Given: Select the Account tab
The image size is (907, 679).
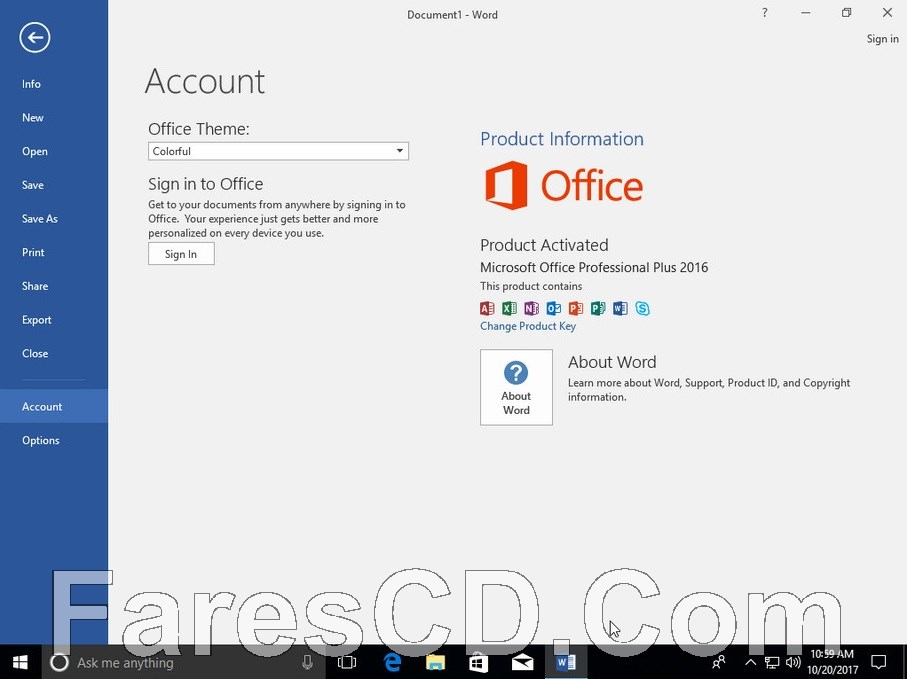Looking at the screenshot, I should click(54, 406).
